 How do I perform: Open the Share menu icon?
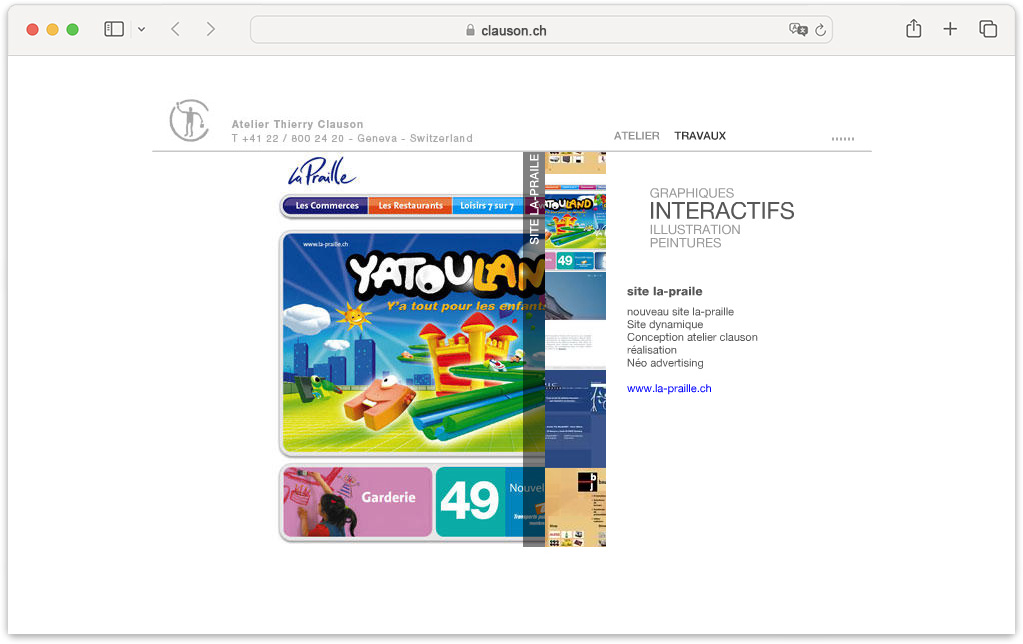pyautogui.click(x=913, y=29)
